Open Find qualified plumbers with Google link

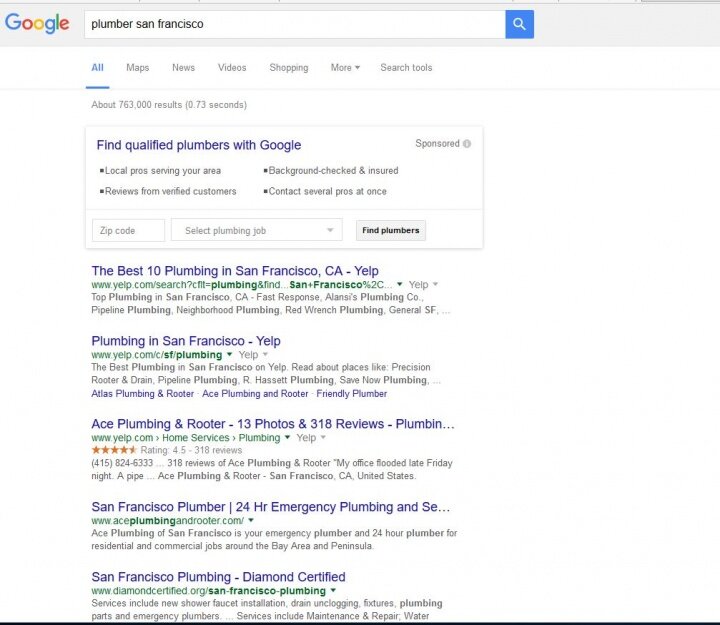pos(199,145)
